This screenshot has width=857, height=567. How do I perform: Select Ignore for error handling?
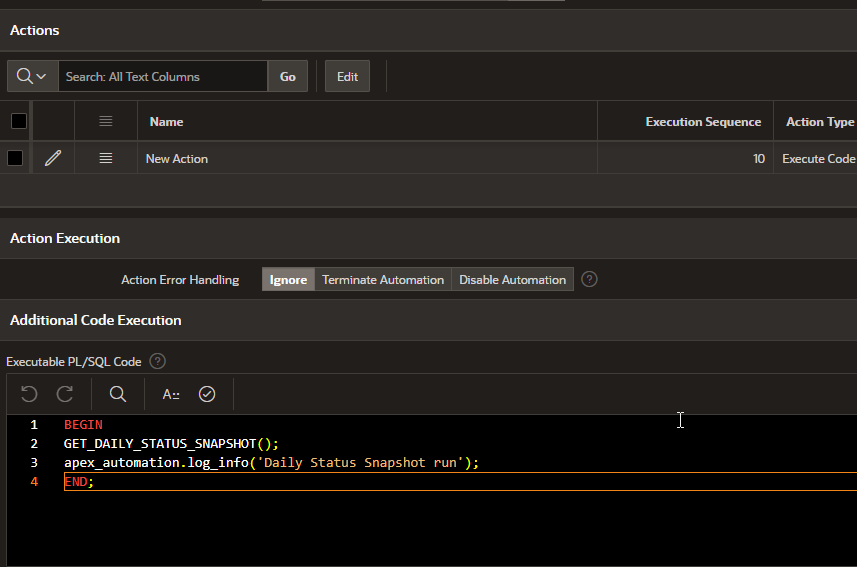[288, 280]
